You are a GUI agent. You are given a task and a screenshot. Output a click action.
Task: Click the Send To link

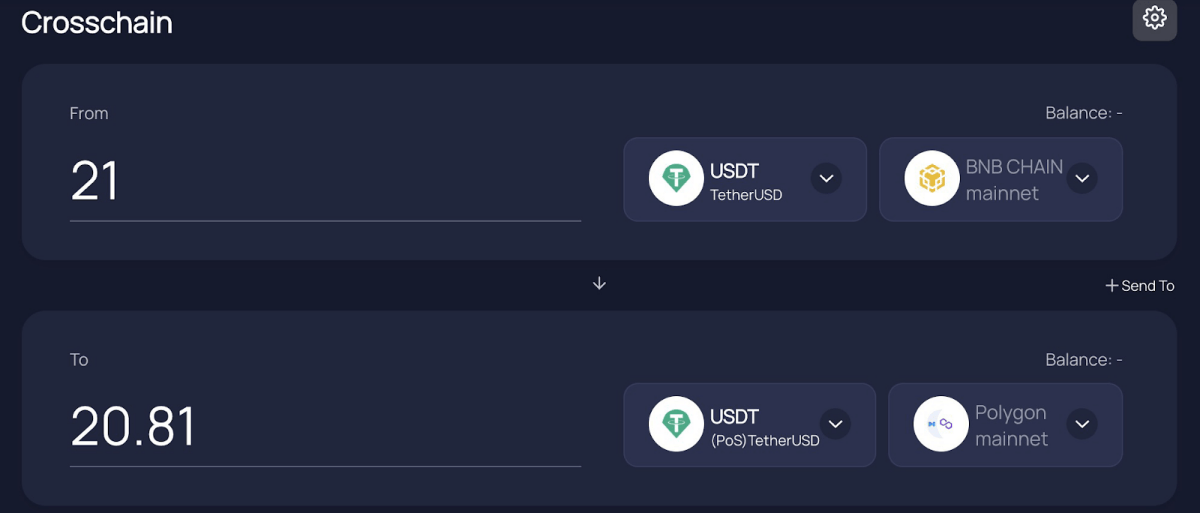coord(1148,286)
